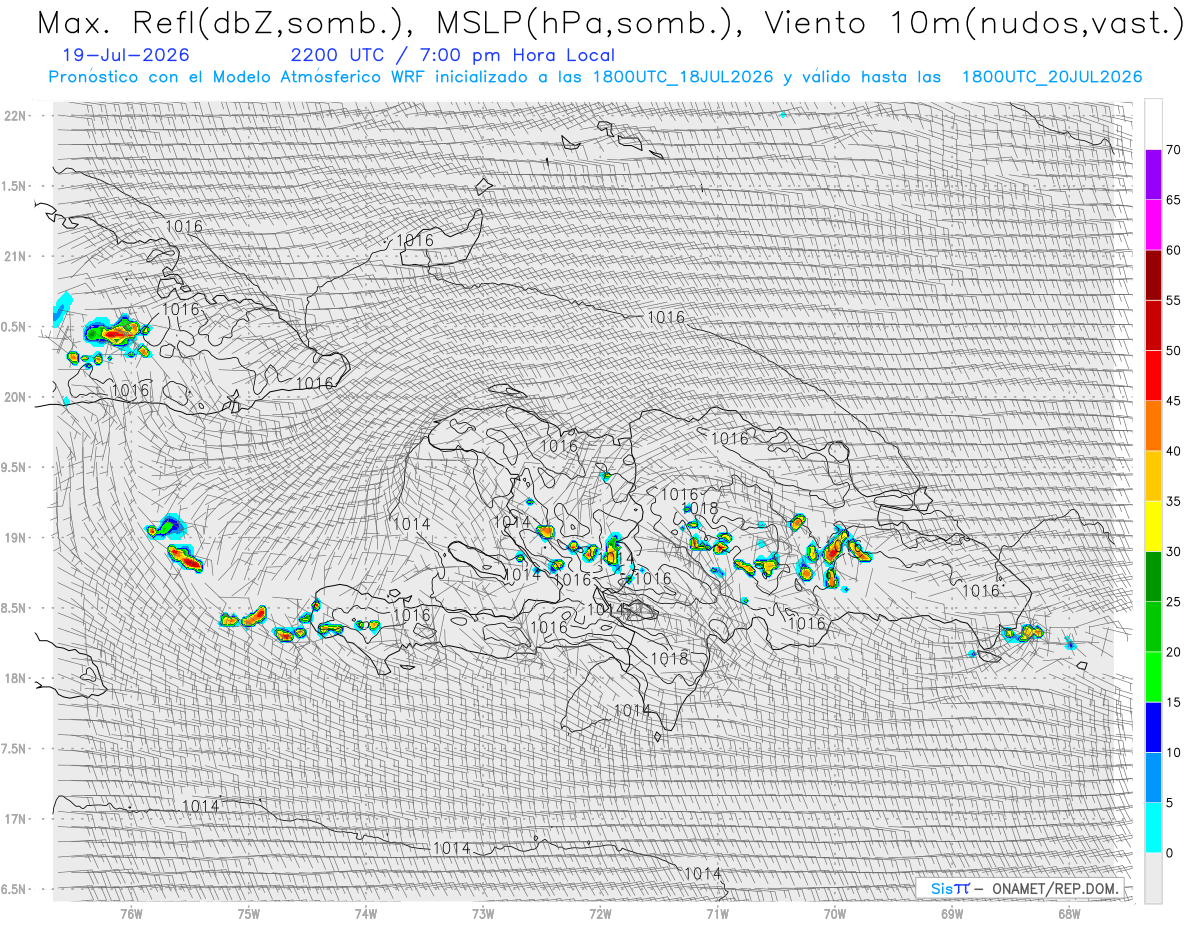The height and width of the screenshot is (927, 1200).
Task: Click the colorbar tick label '0'
Action: point(1170,853)
